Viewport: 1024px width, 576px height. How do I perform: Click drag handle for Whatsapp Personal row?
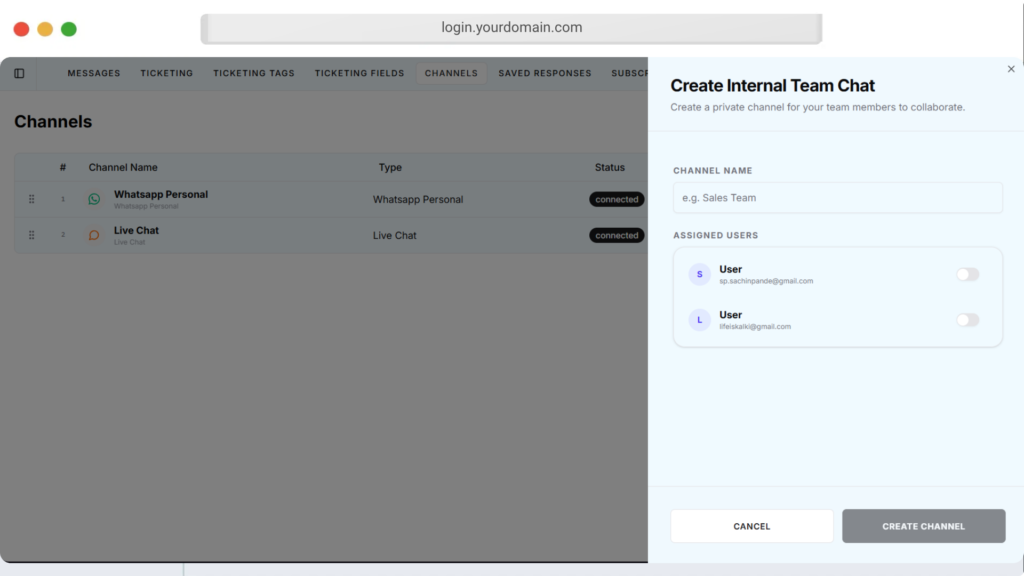(31, 199)
